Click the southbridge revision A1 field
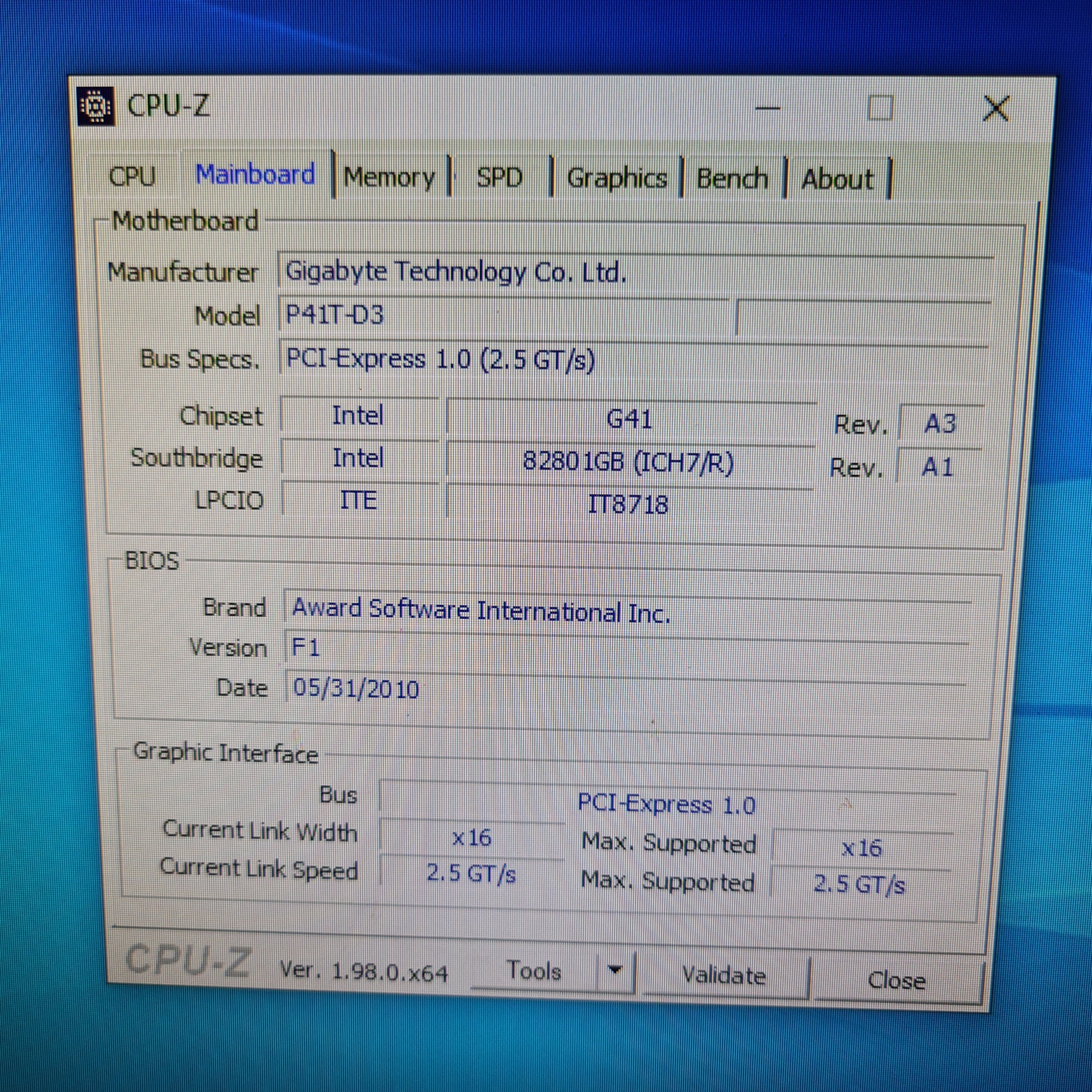This screenshot has width=1092, height=1092. 938,467
